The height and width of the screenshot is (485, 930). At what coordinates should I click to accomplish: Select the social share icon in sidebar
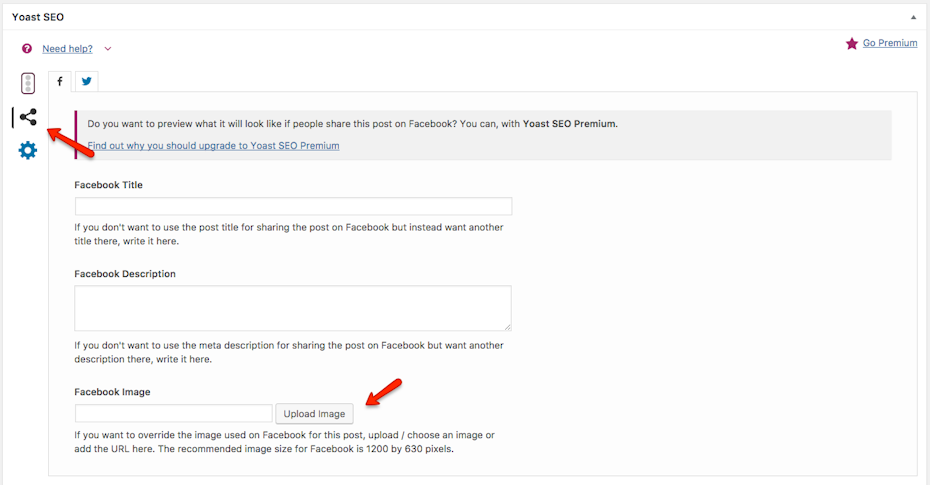pyautogui.click(x=28, y=118)
